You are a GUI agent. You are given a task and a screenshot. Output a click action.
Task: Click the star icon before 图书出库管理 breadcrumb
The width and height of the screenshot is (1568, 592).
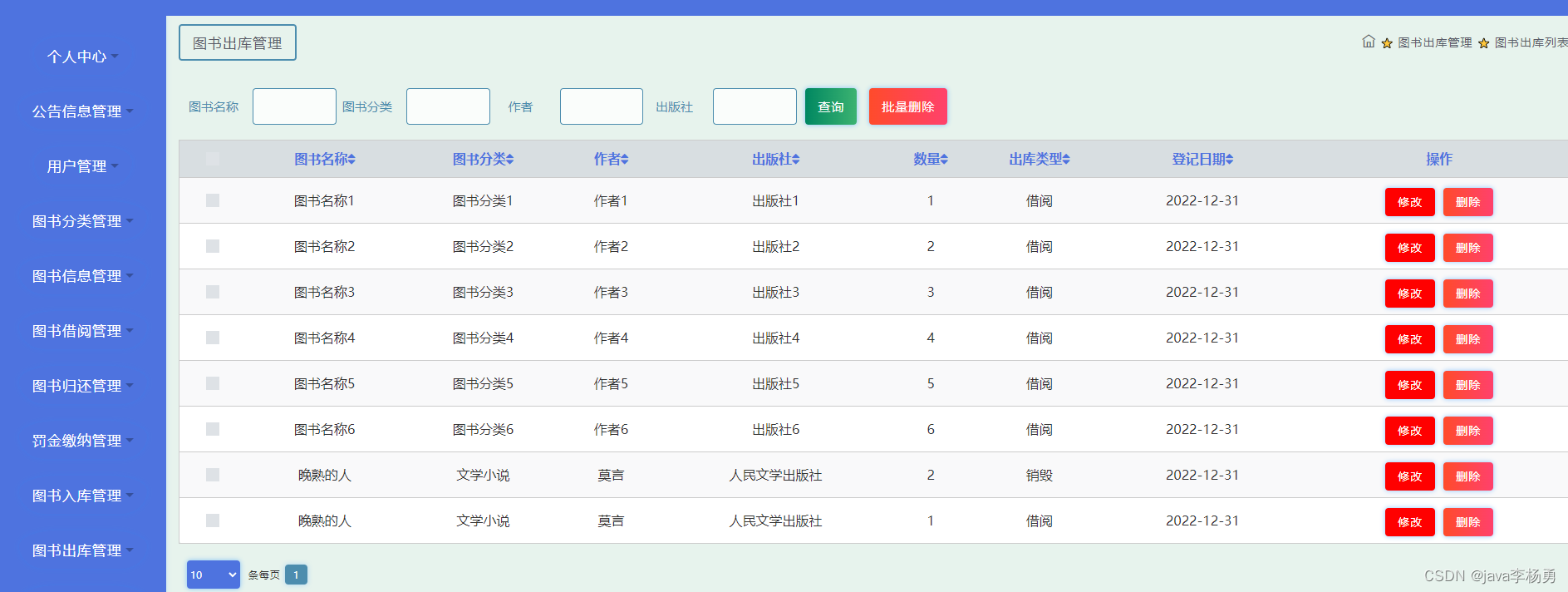[1387, 43]
